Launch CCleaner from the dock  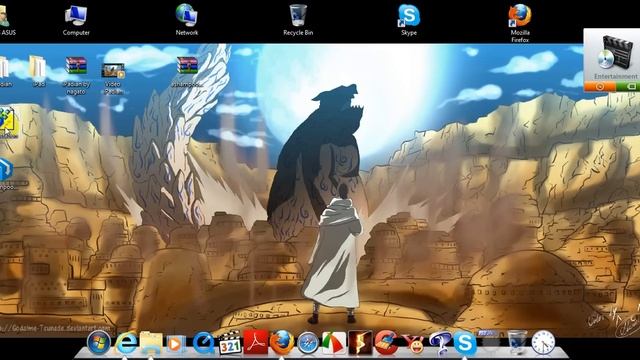[386, 342]
